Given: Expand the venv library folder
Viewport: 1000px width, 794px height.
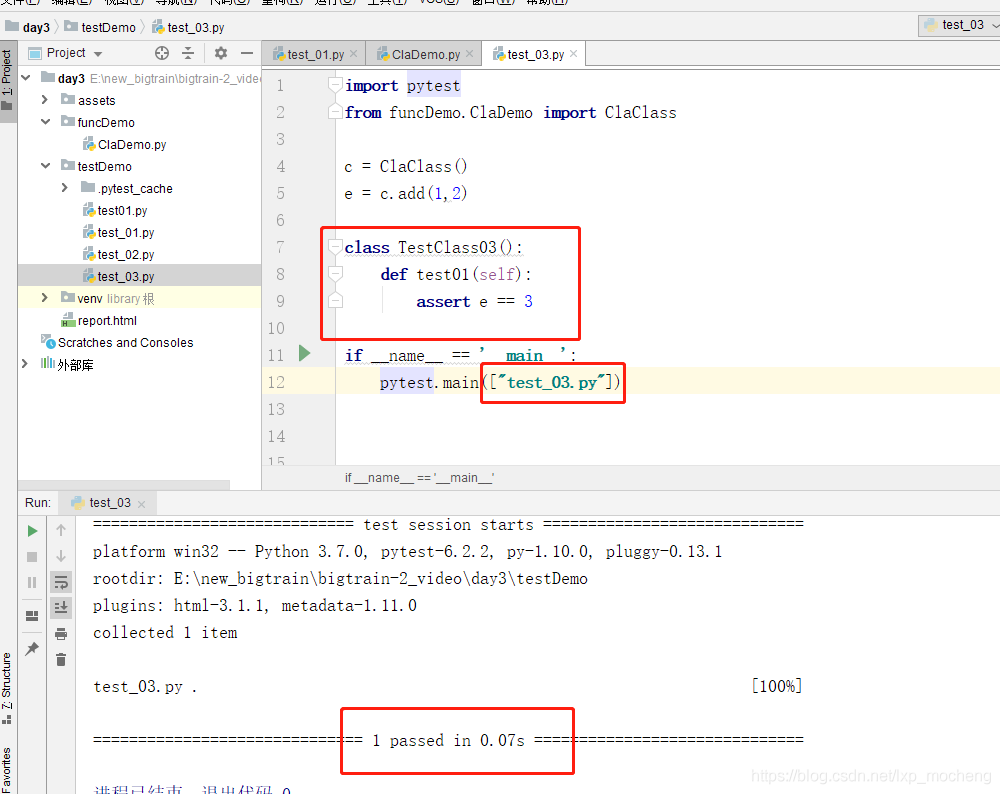Looking at the screenshot, I should tap(45, 298).
